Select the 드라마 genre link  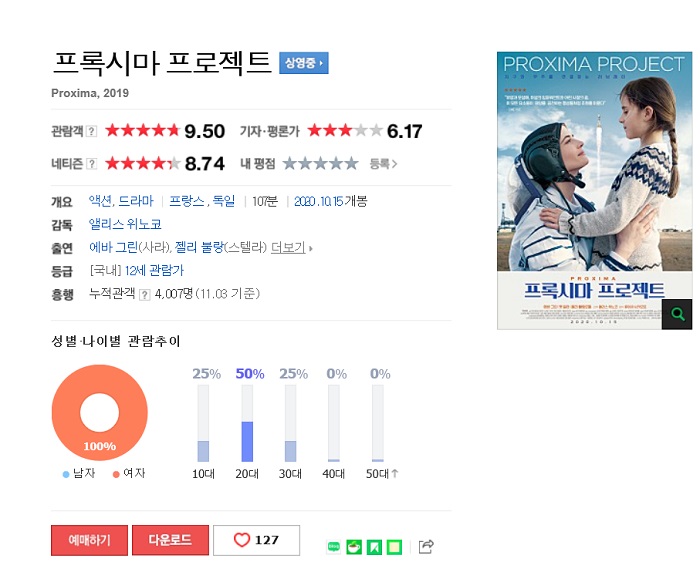tap(136, 201)
